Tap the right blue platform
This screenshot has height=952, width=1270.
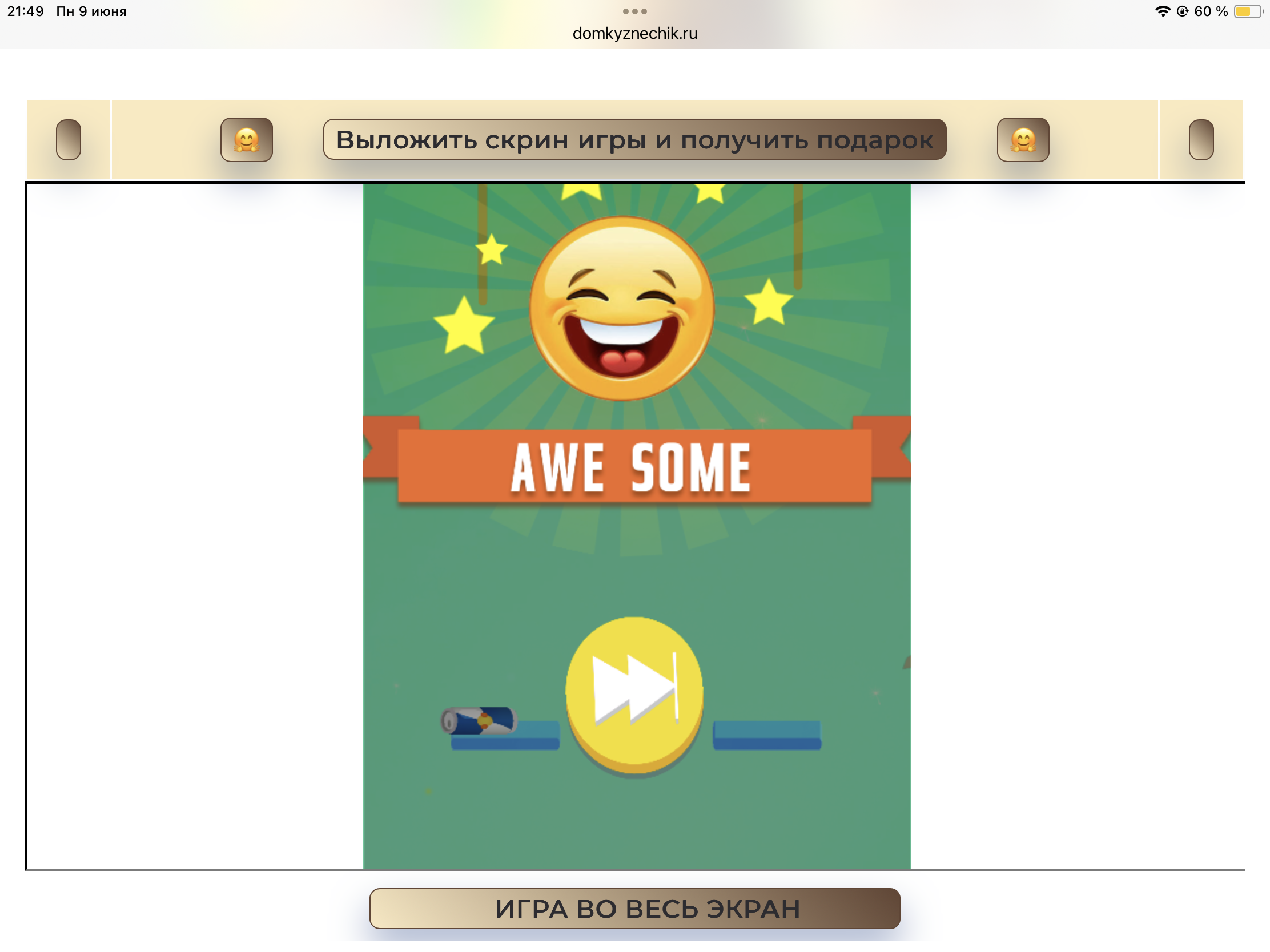(x=767, y=735)
